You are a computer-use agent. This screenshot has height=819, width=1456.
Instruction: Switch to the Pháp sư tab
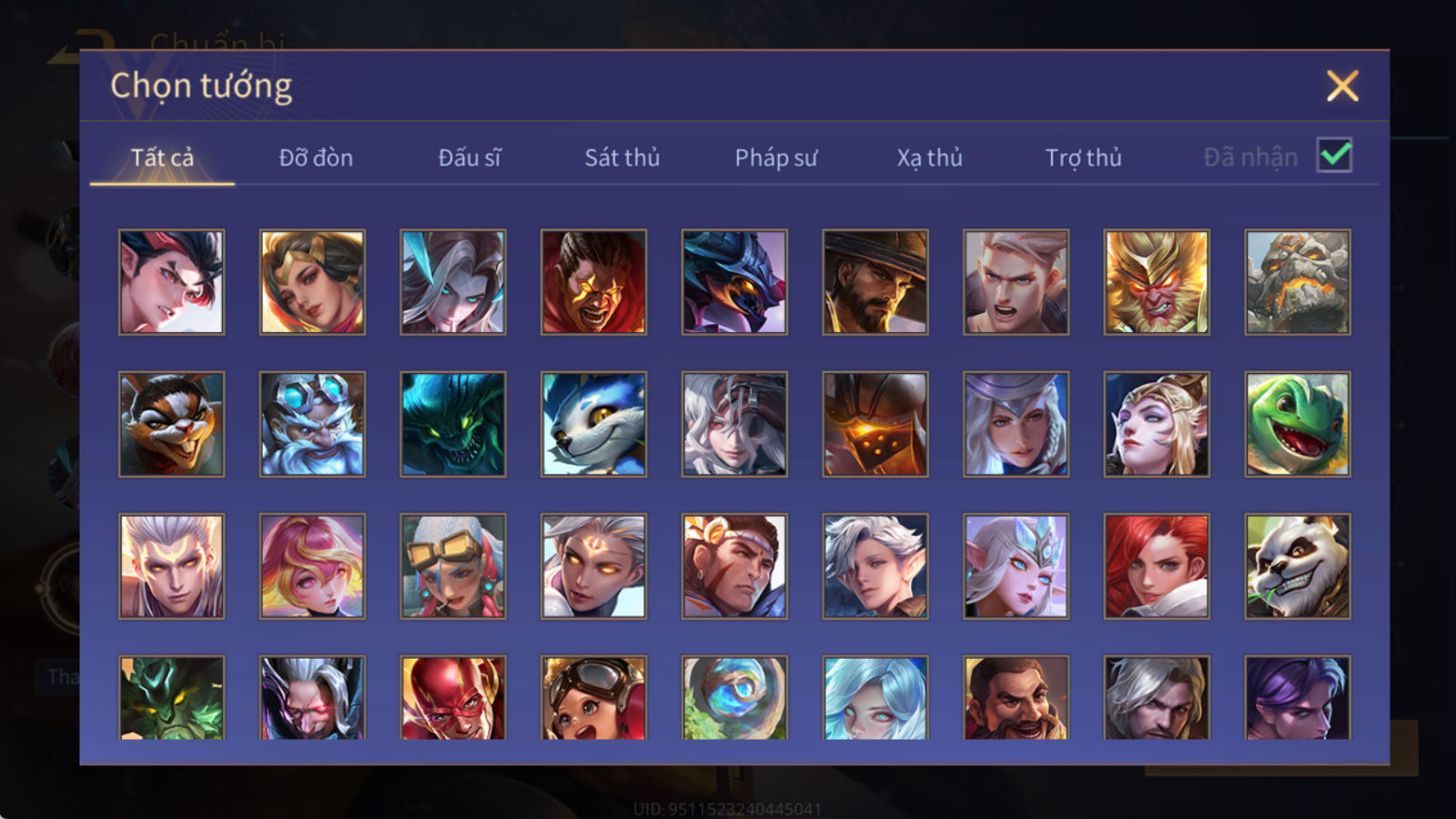(x=776, y=157)
